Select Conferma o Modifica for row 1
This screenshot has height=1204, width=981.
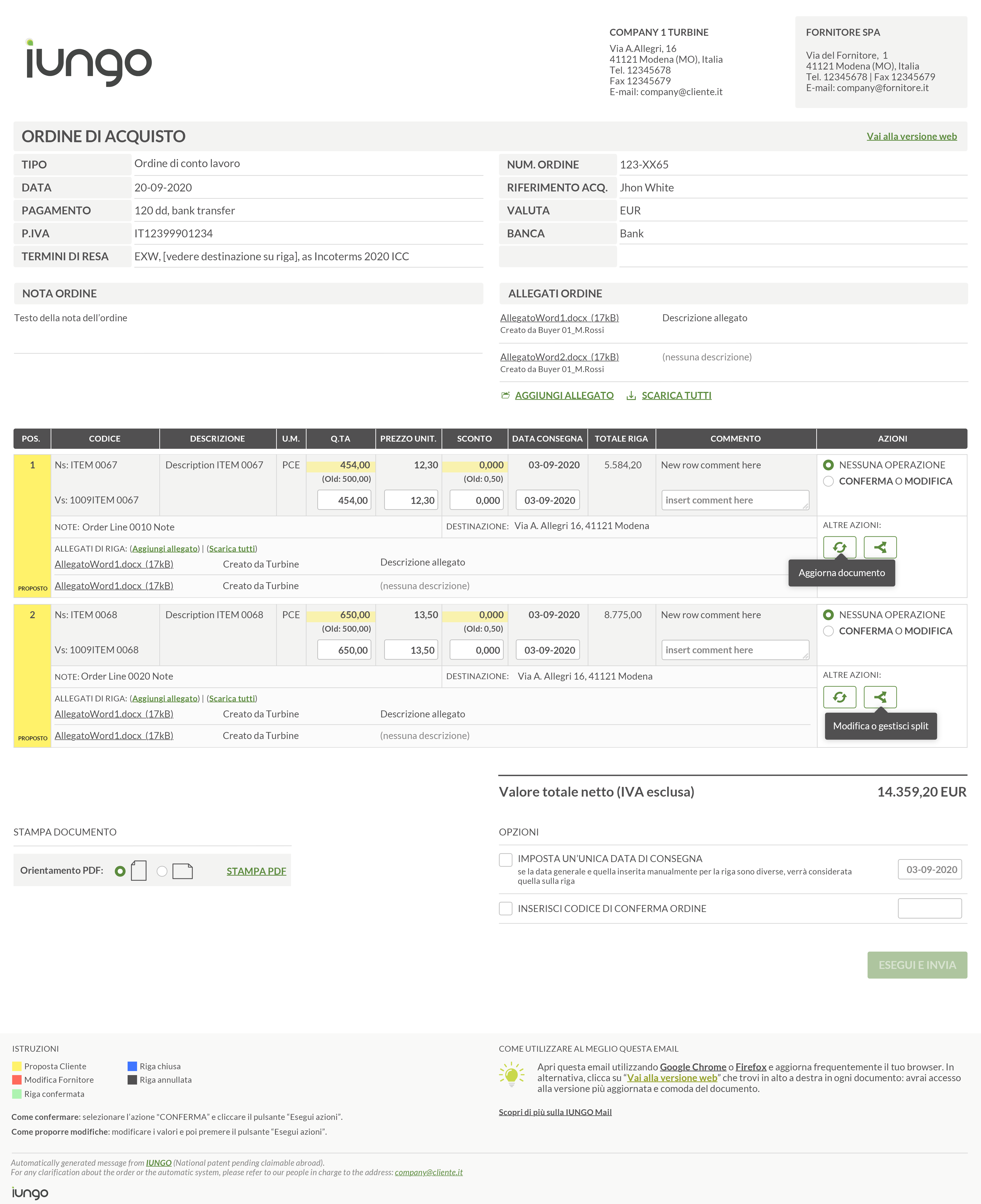click(828, 481)
